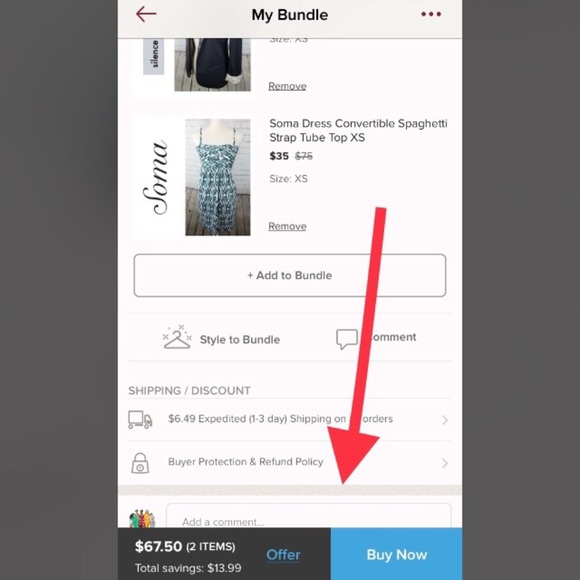The height and width of the screenshot is (580, 580).
Task: Tap the $67.50 (2 items) total
Action: point(185,546)
